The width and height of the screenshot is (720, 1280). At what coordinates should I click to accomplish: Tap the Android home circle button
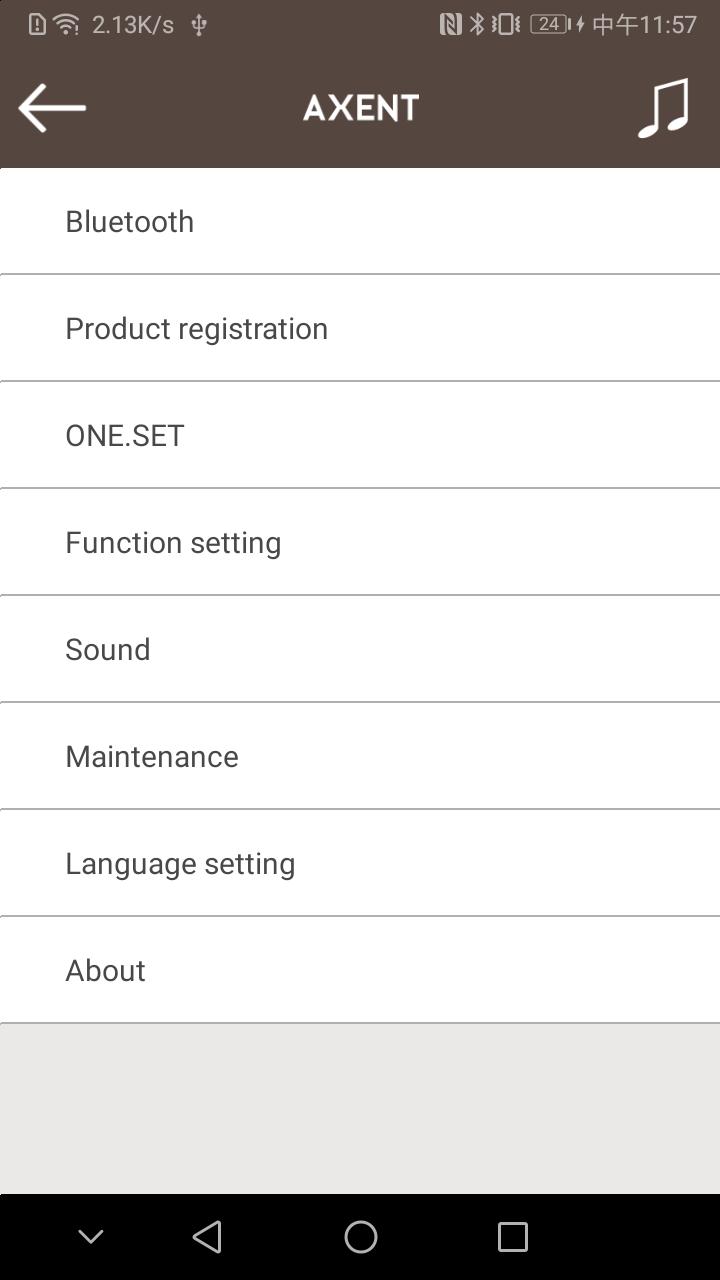(360, 1237)
